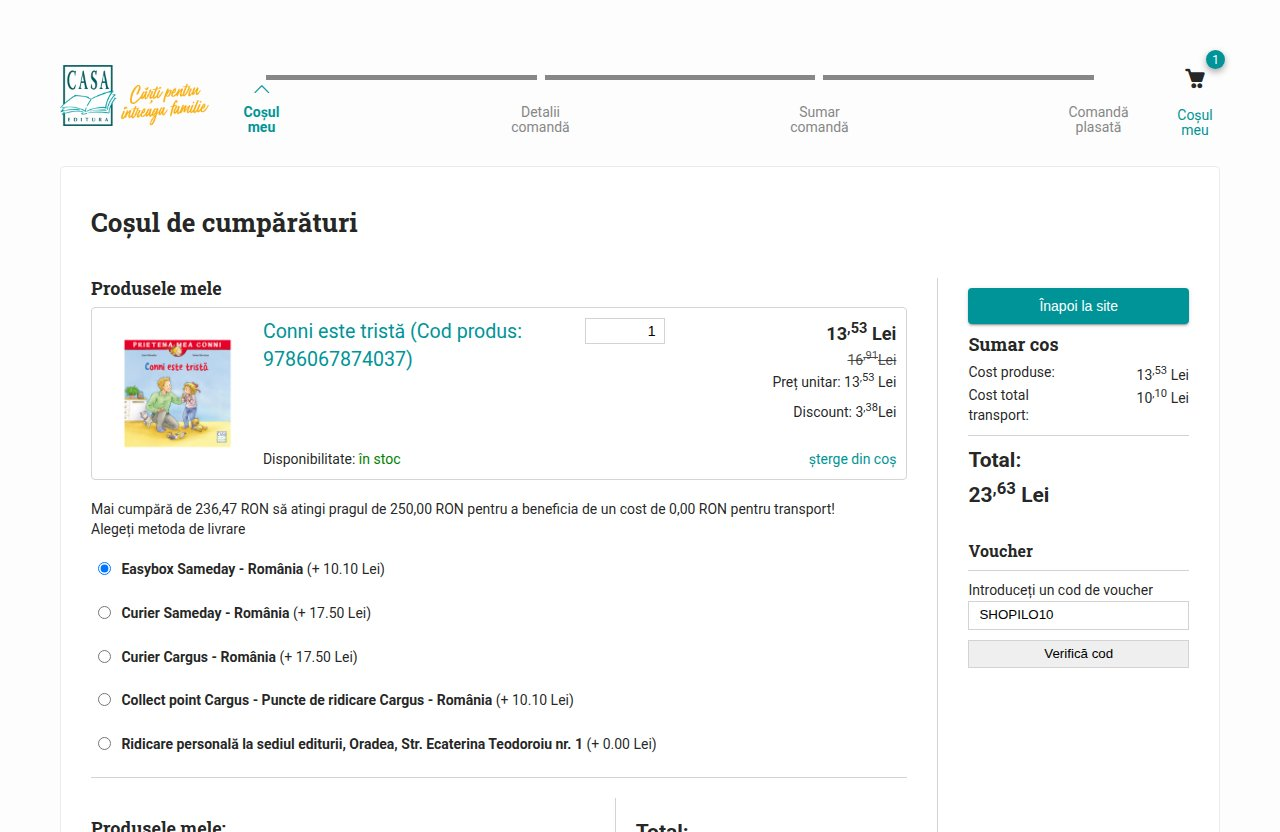Viewport: 1280px width, 832px height.
Task: Click the Cost total transport 10,10 Lei value
Action: tap(1163, 397)
